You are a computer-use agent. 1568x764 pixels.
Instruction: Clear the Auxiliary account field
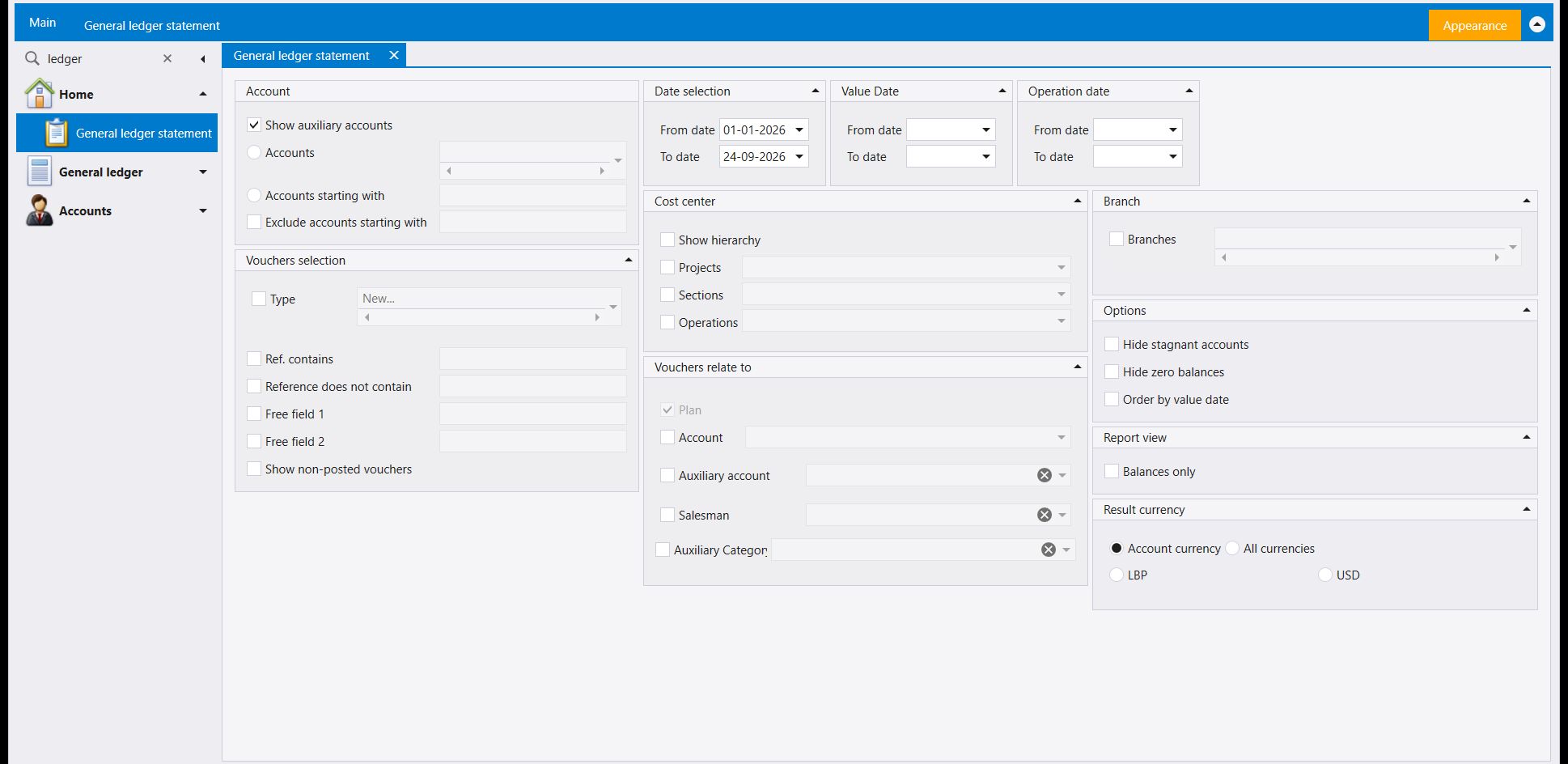tap(1045, 475)
